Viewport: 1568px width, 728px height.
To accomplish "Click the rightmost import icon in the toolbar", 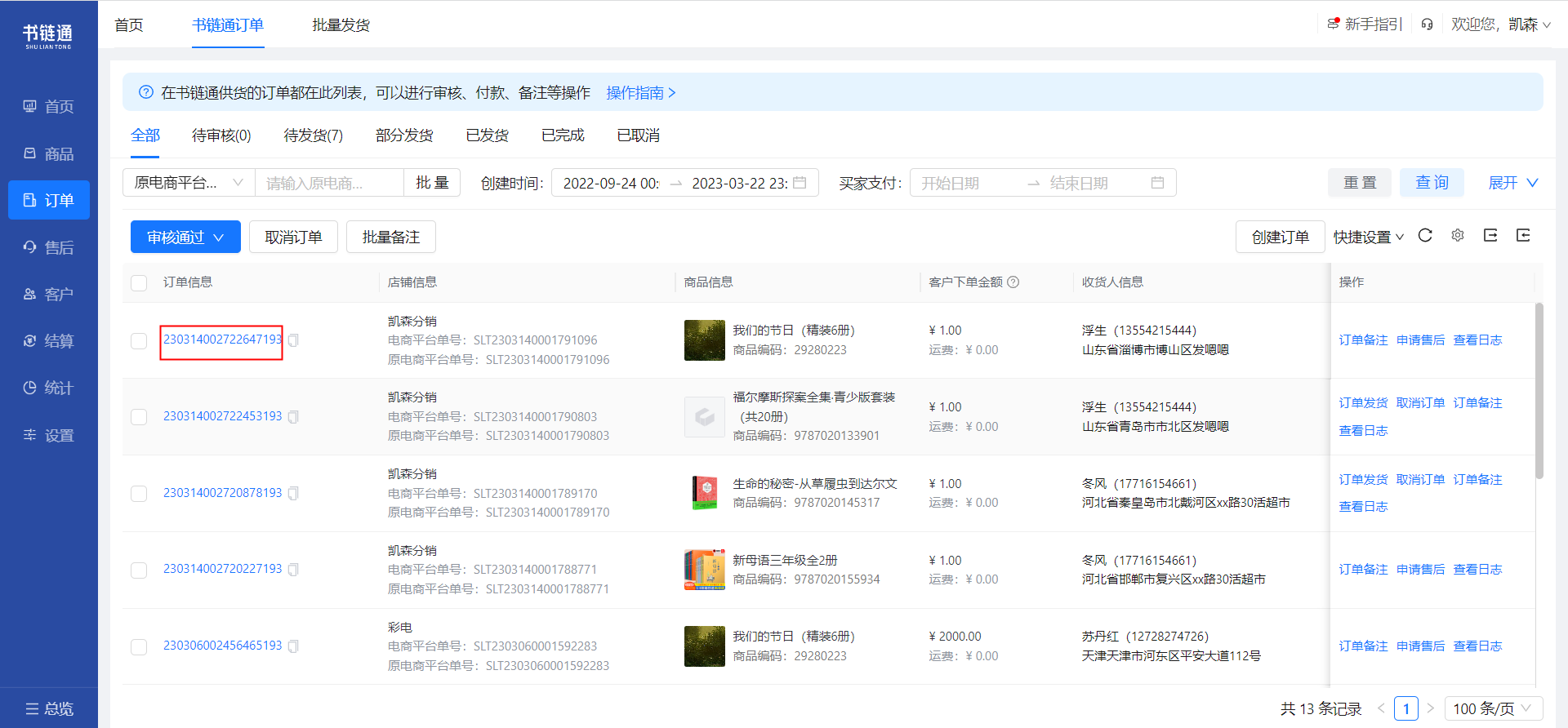I will click(1523, 236).
